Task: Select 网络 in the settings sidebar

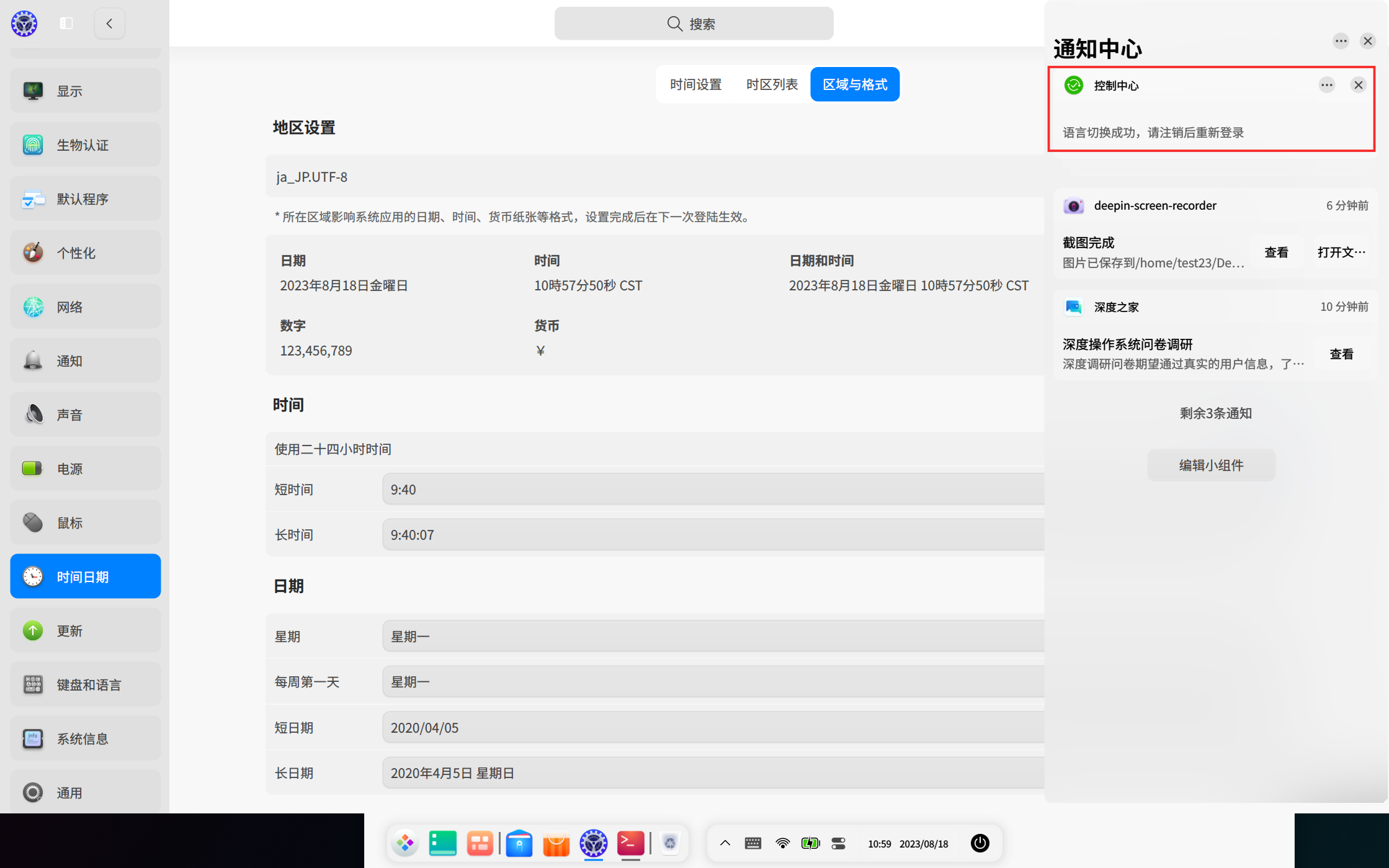Action: tap(85, 306)
